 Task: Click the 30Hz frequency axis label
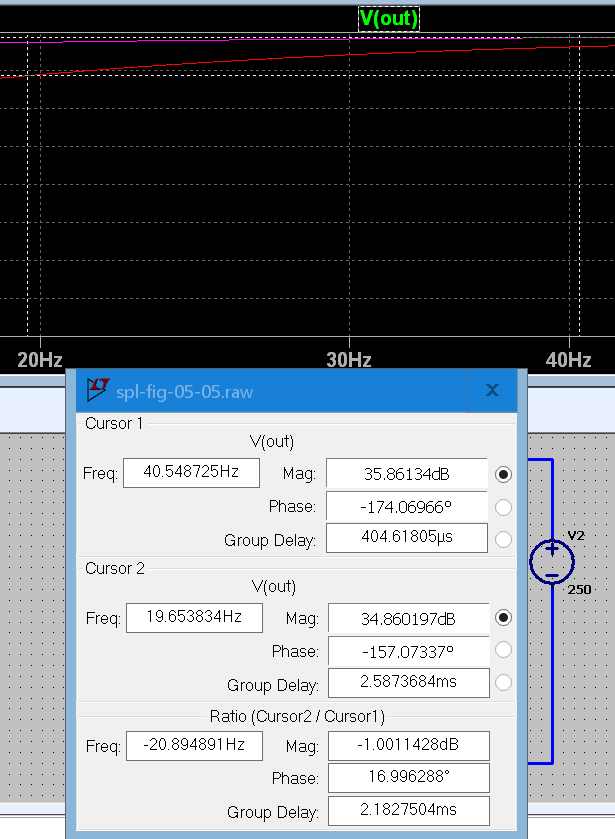point(348,360)
